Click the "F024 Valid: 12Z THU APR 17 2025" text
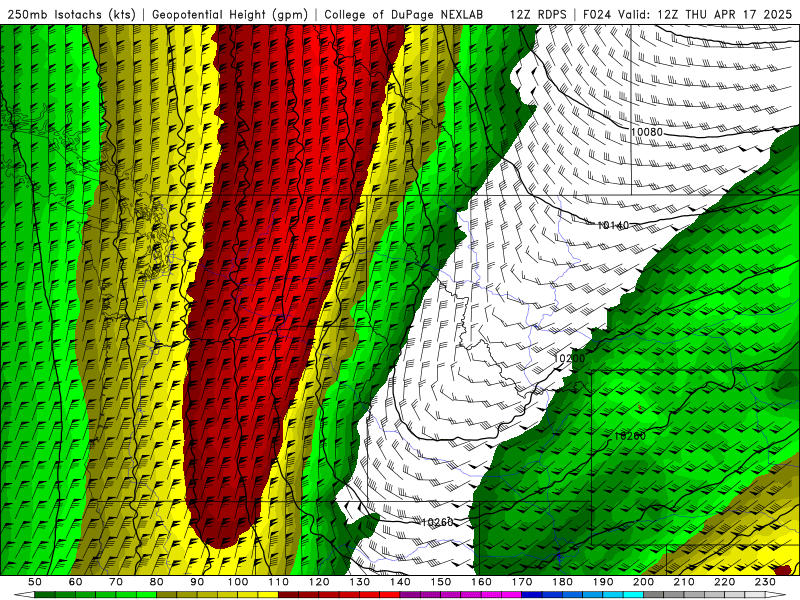This screenshot has width=800, height=600. click(687, 15)
